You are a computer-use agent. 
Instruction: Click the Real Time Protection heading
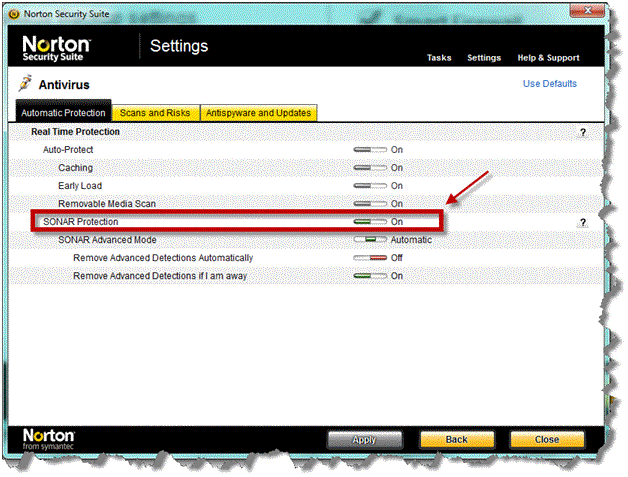pyautogui.click(x=75, y=132)
